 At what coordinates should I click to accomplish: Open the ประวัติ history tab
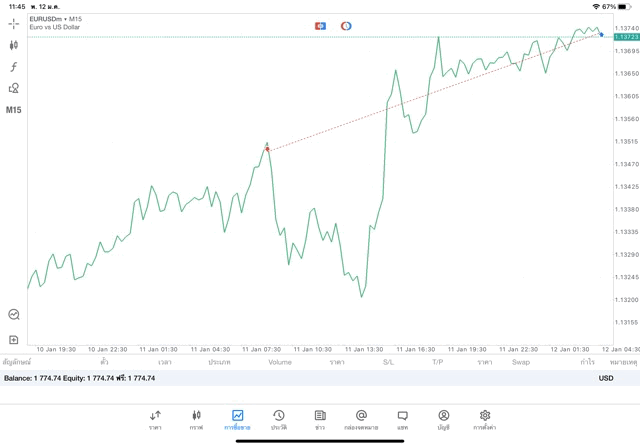pyautogui.click(x=279, y=419)
